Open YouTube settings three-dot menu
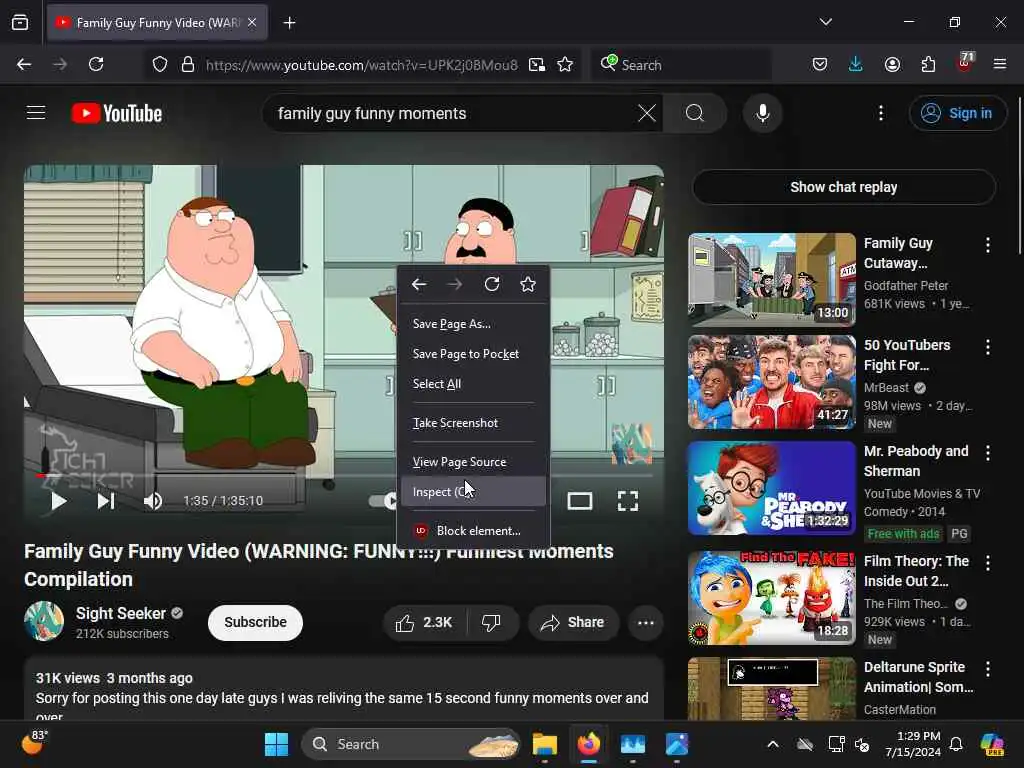The image size is (1024, 768). click(881, 113)
